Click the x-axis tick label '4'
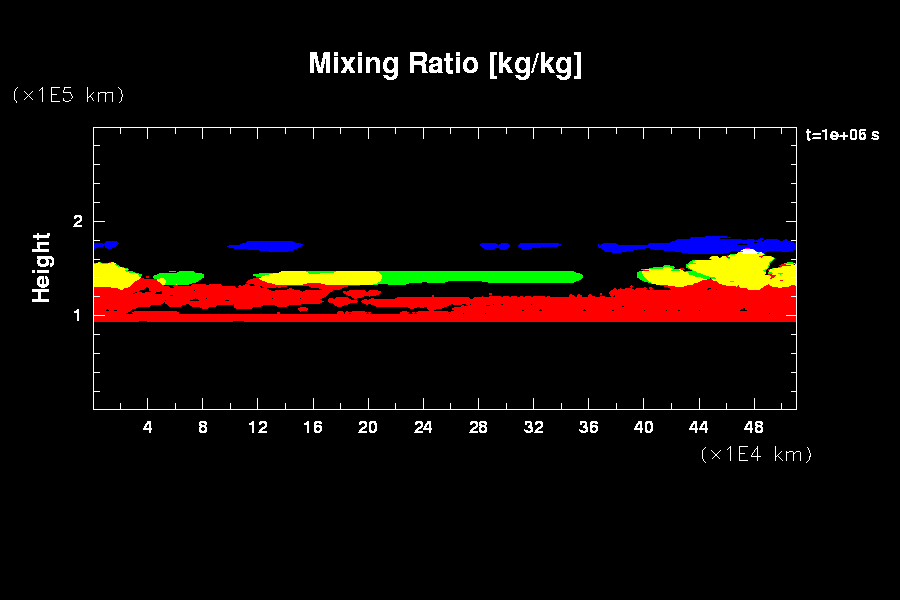 pos(148,427)
